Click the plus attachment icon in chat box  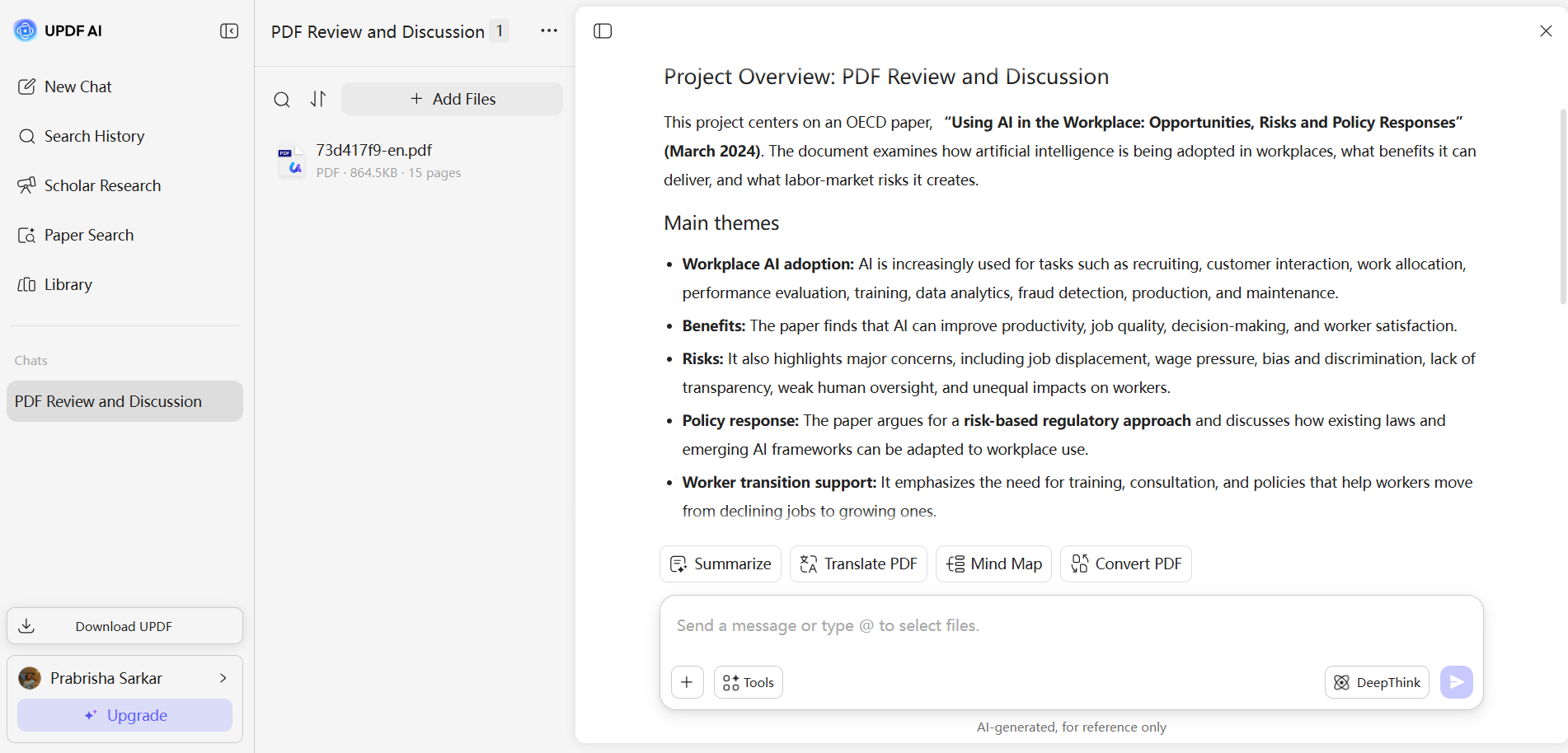(x=687, y=682)
